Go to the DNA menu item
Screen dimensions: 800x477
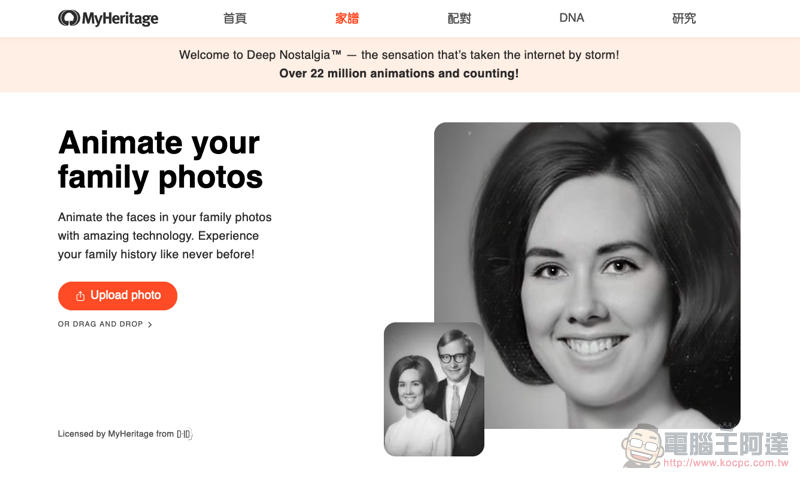(571, 18)
